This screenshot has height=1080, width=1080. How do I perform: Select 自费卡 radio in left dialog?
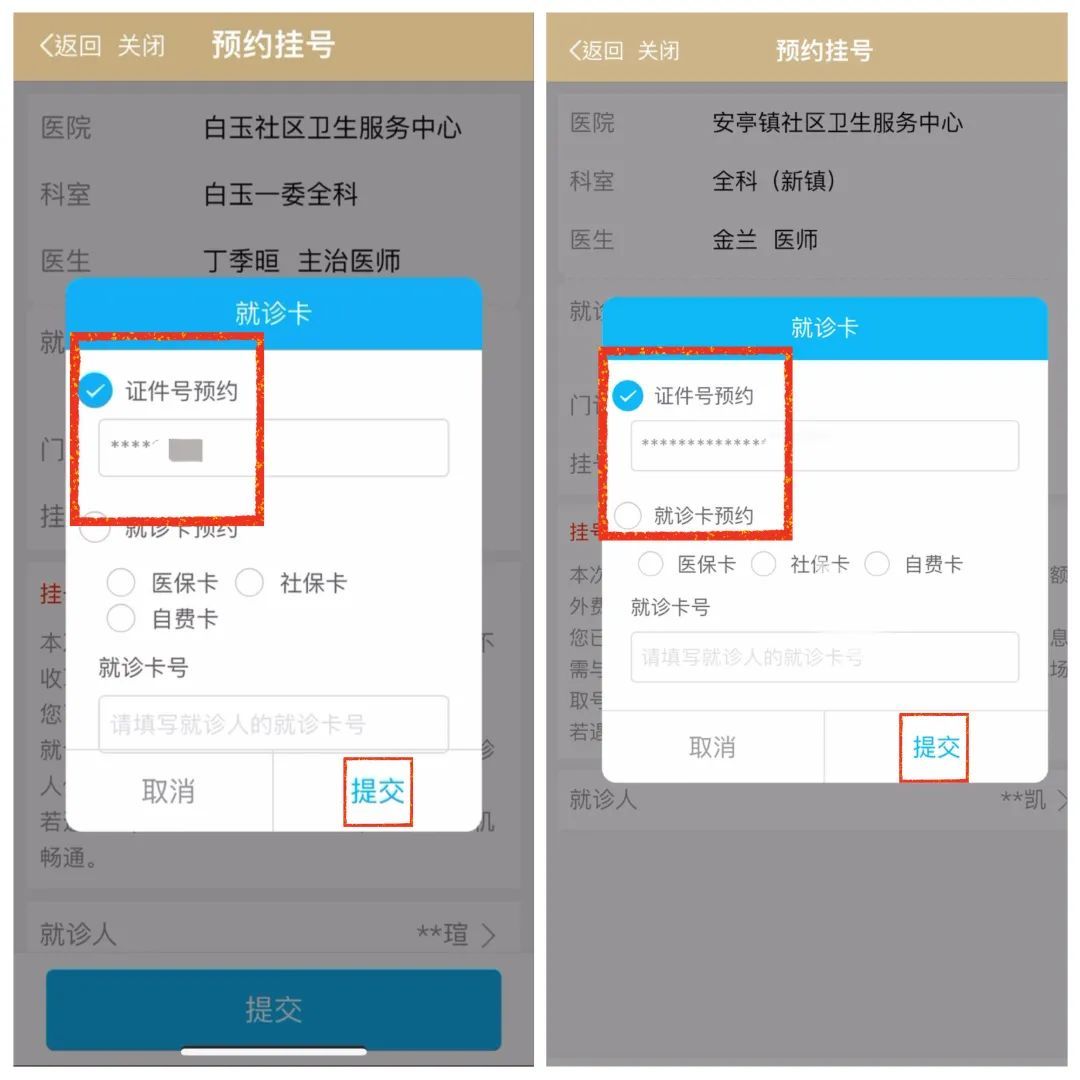point(121,618)
